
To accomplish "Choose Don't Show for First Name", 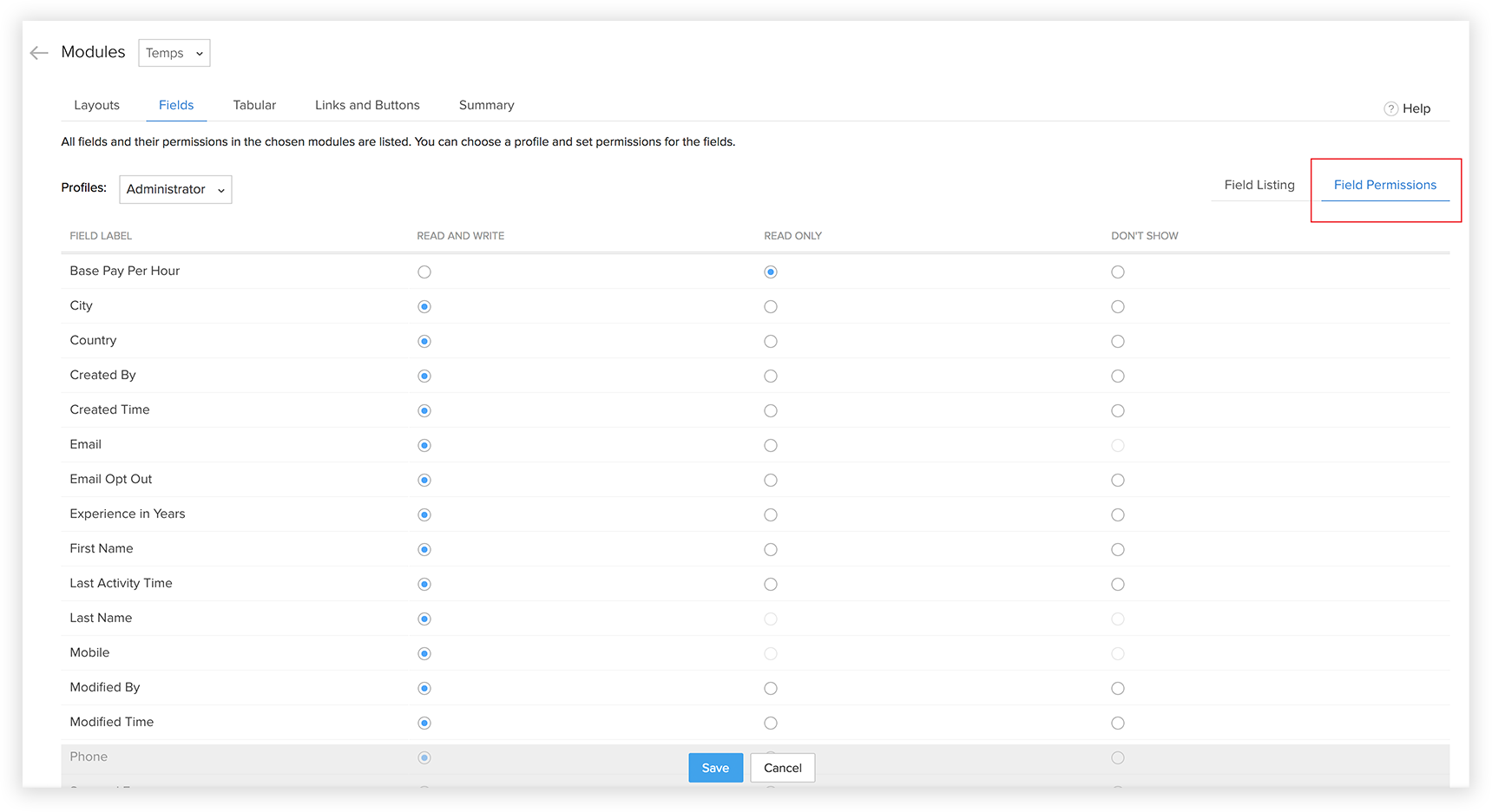I will point(1118,549).
